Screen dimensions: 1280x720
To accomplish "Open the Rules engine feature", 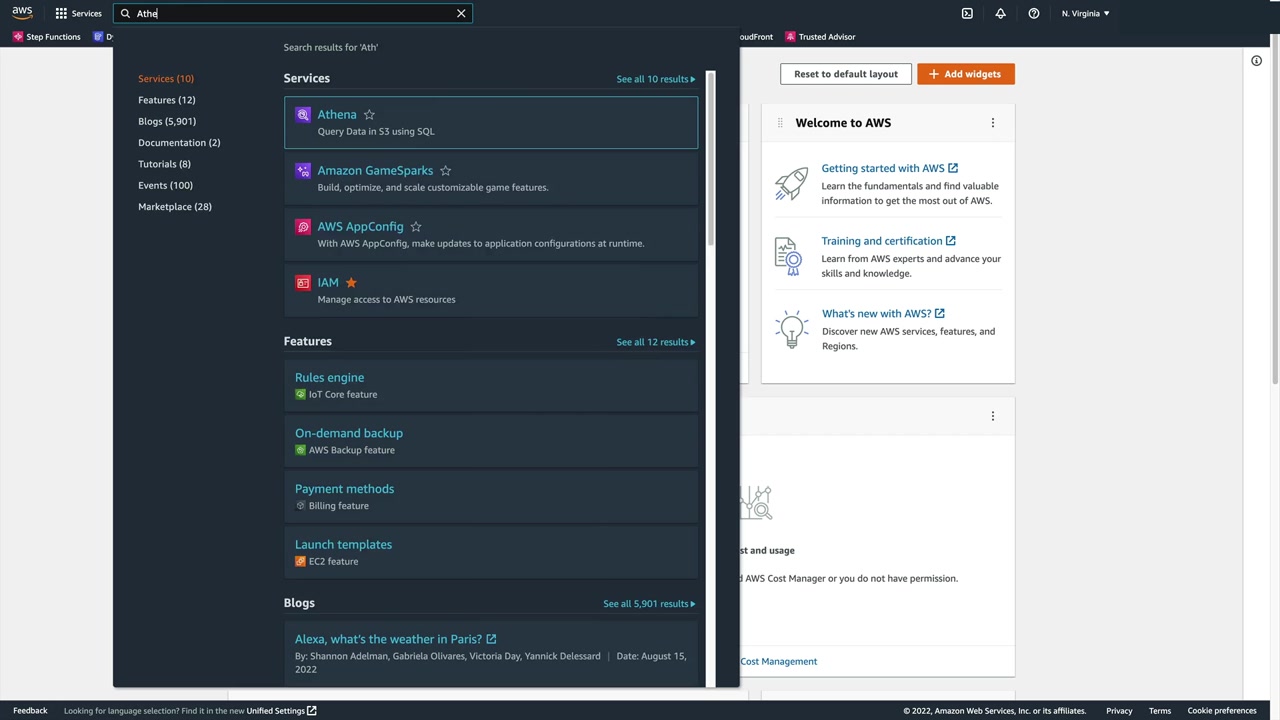I will click(329, 378).
